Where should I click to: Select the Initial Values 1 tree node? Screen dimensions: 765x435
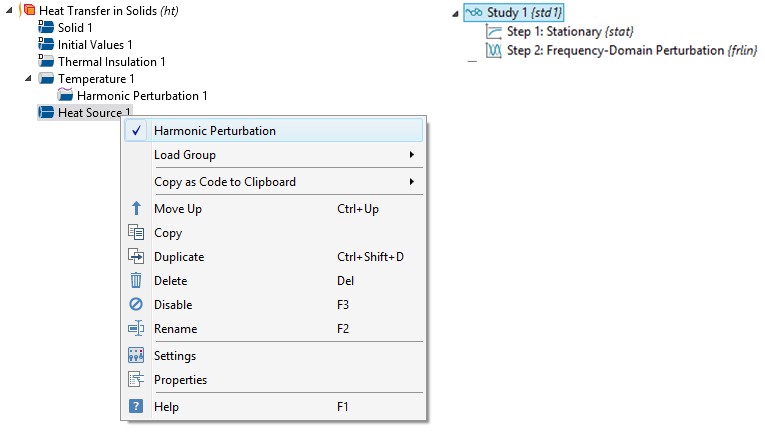coord(94,45)
